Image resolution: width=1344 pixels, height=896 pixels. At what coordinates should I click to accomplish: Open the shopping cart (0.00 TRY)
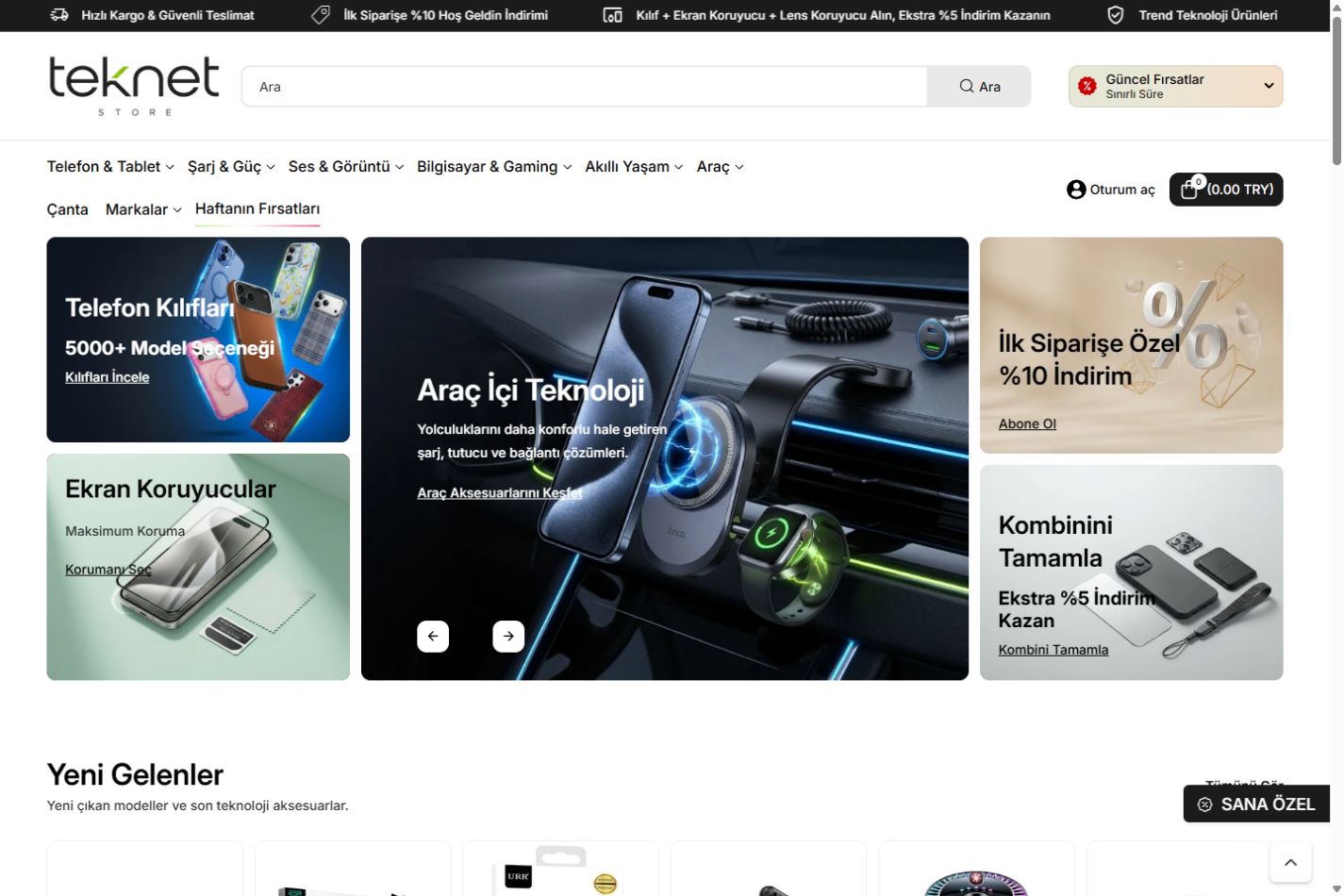(1226, 190)
